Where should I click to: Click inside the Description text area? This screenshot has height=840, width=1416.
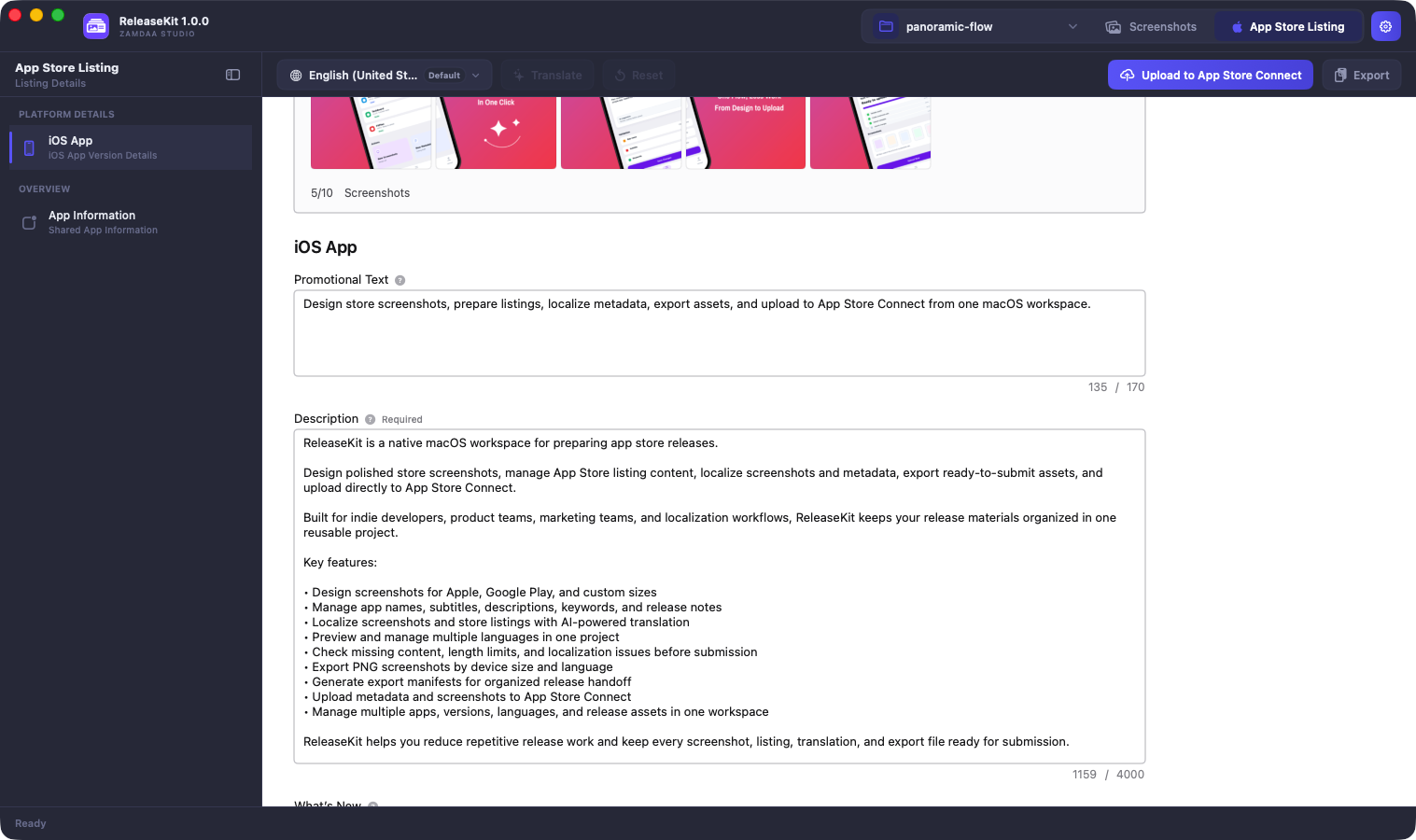[x=720, y=596]
